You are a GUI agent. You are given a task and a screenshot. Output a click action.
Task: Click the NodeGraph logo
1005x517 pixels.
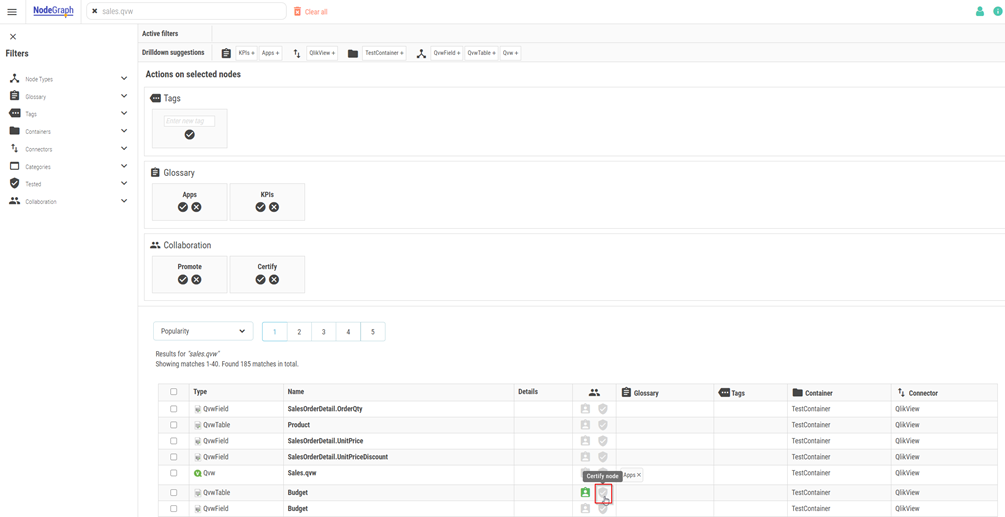53,11
